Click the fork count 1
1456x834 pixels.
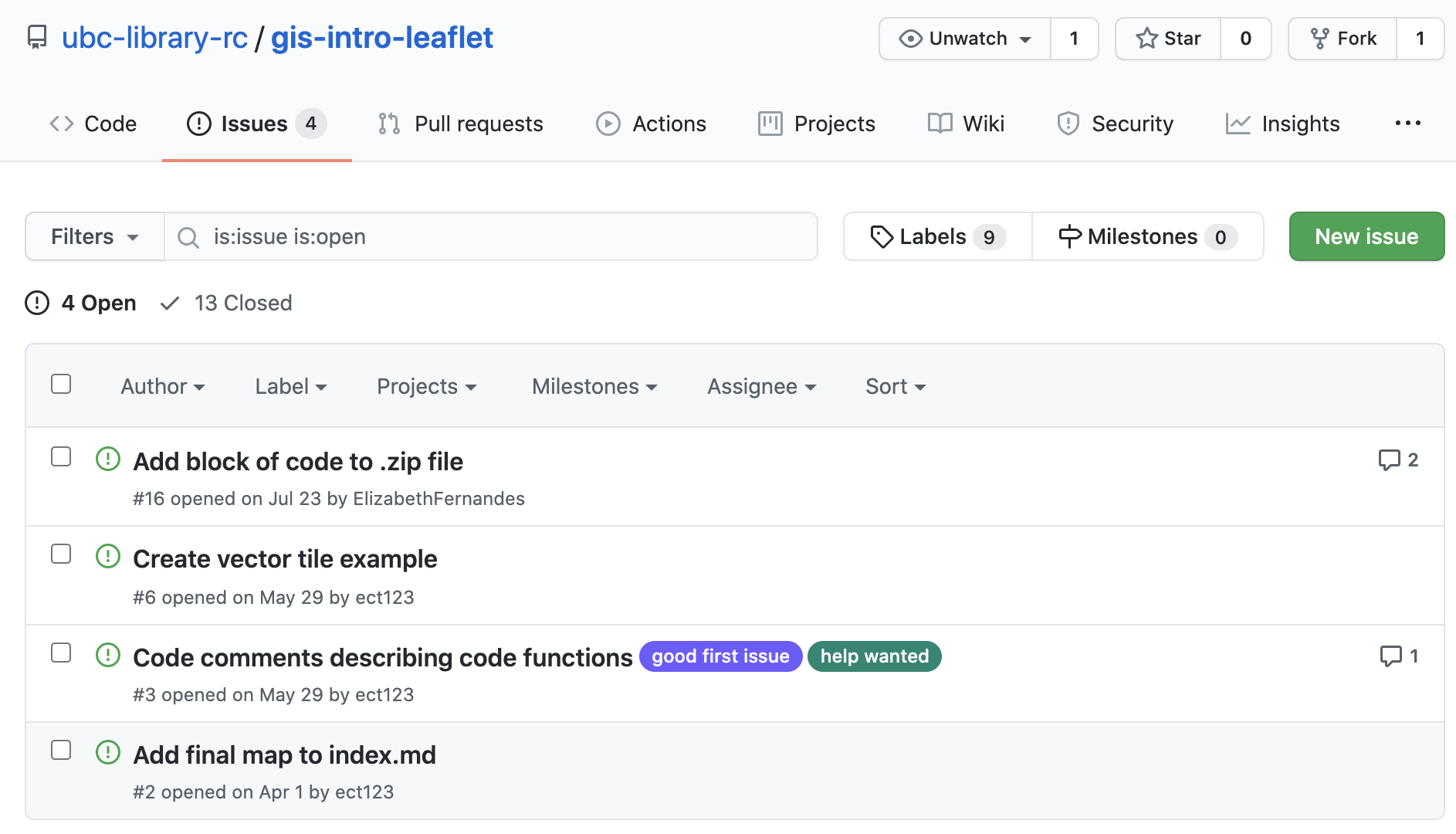coord(1420,39)
